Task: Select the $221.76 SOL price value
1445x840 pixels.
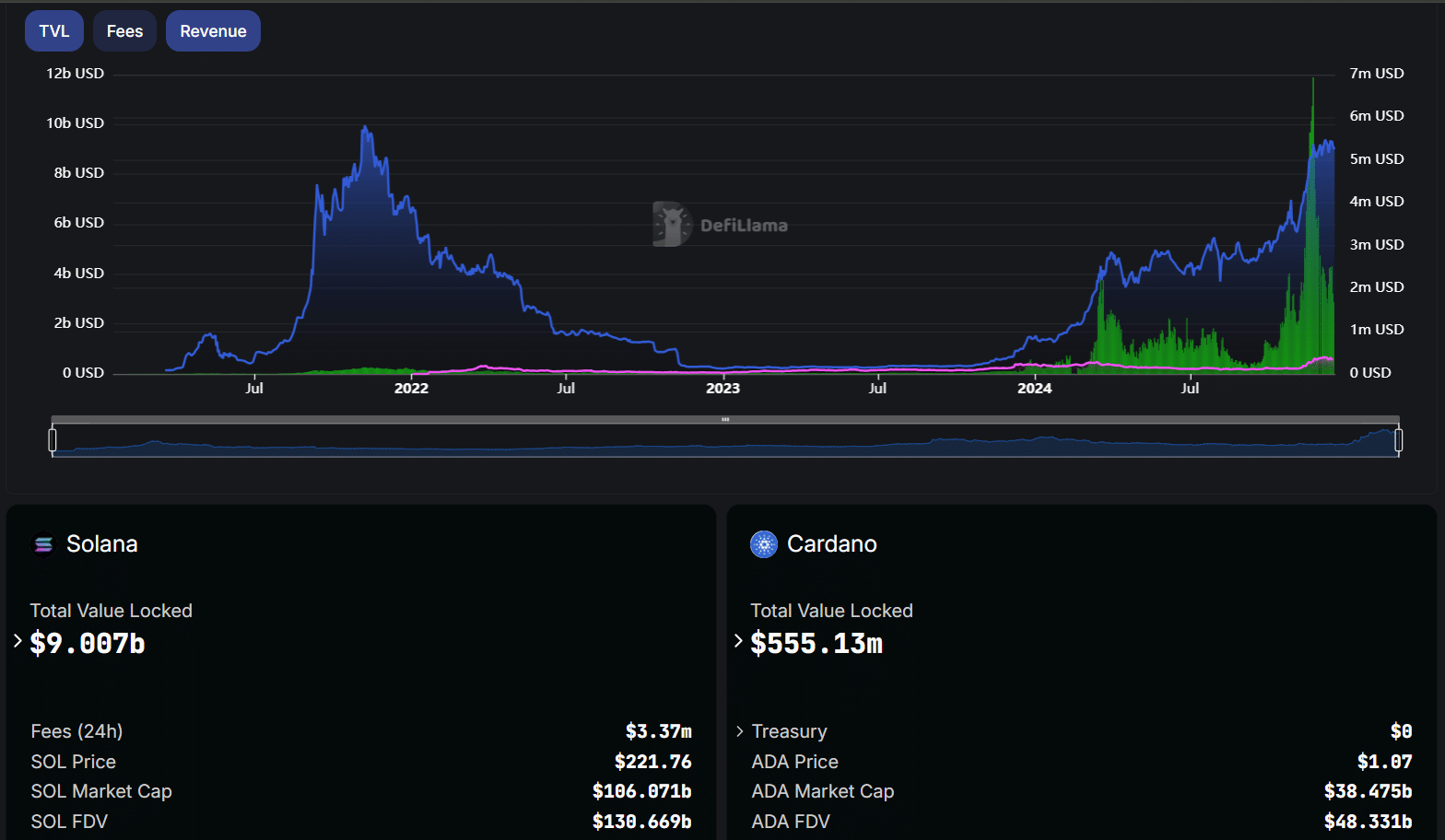Action: pyautogui.click(x=653, y=762)
